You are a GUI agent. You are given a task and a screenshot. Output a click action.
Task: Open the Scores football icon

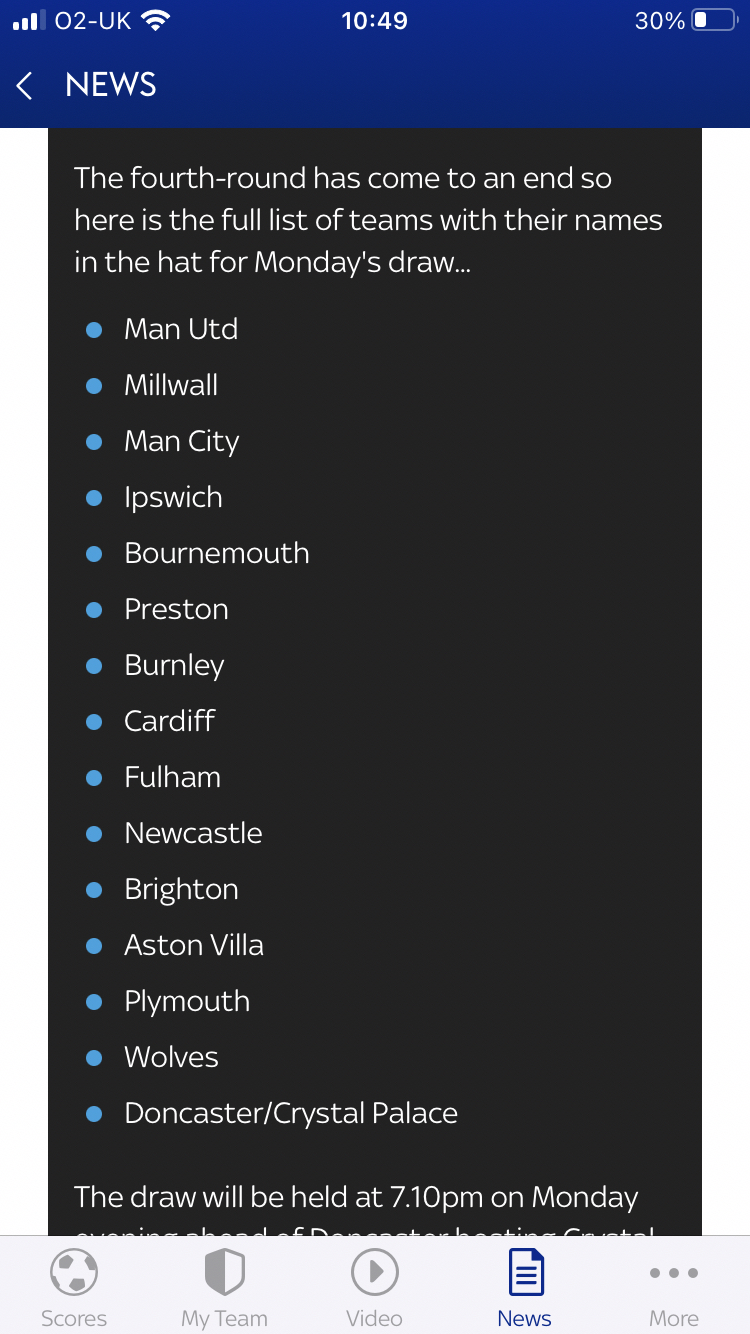tap(74, 1273)
